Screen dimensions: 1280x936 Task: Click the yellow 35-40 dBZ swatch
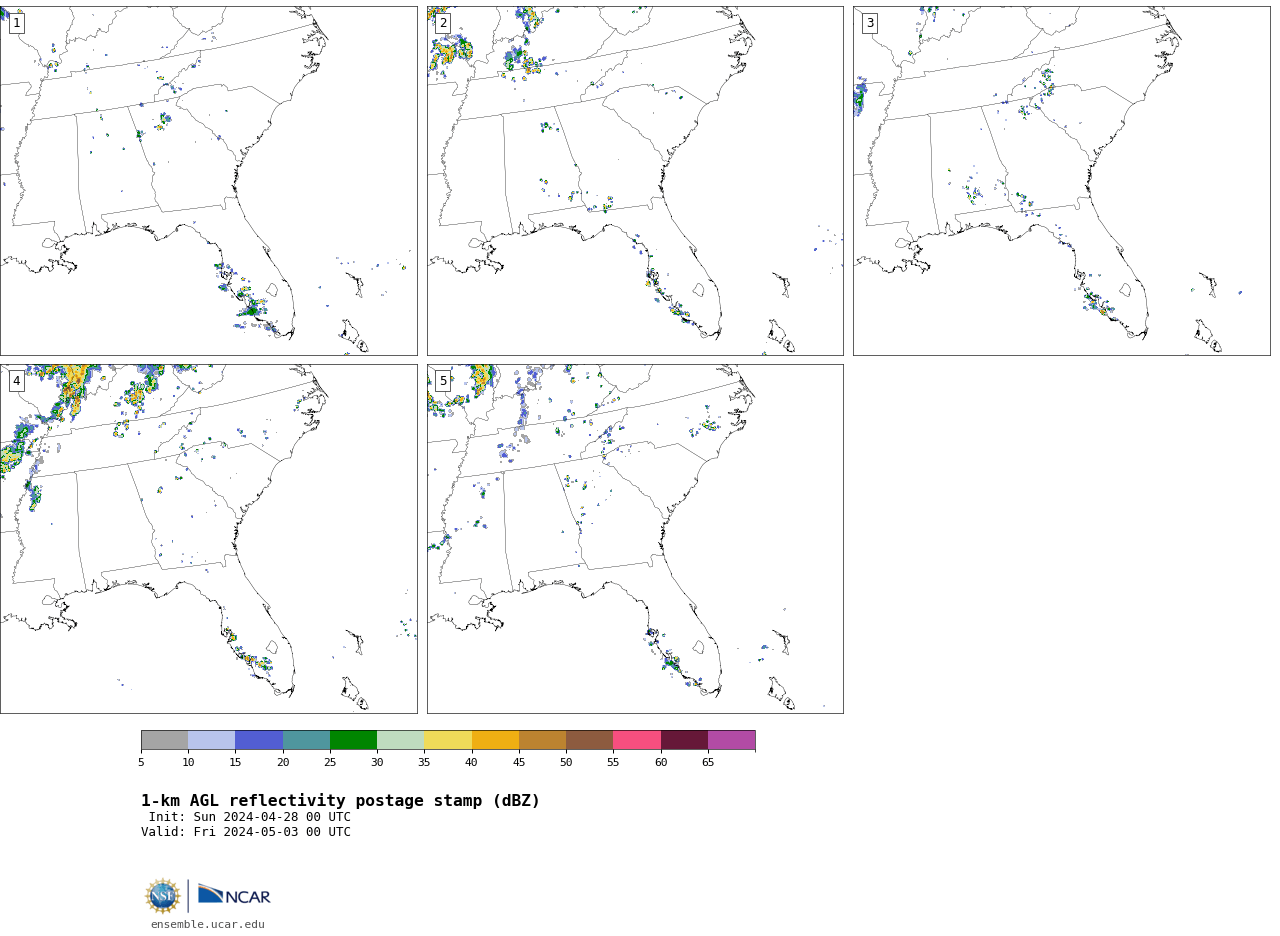pyautogui.click(x=448, y=740)
